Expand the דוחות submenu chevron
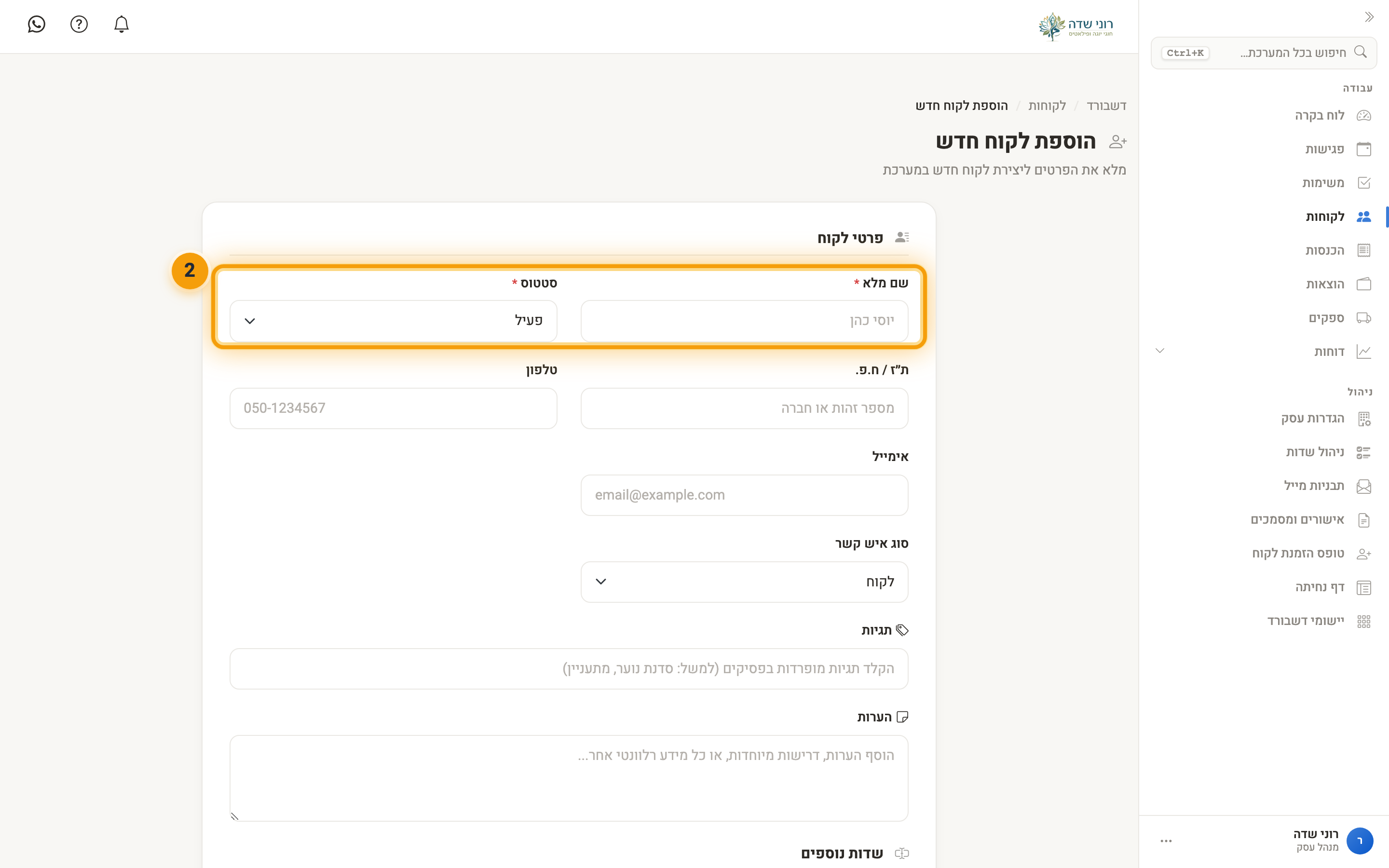This screenshot has width=1389, height=868. [x=1159, y=351]
